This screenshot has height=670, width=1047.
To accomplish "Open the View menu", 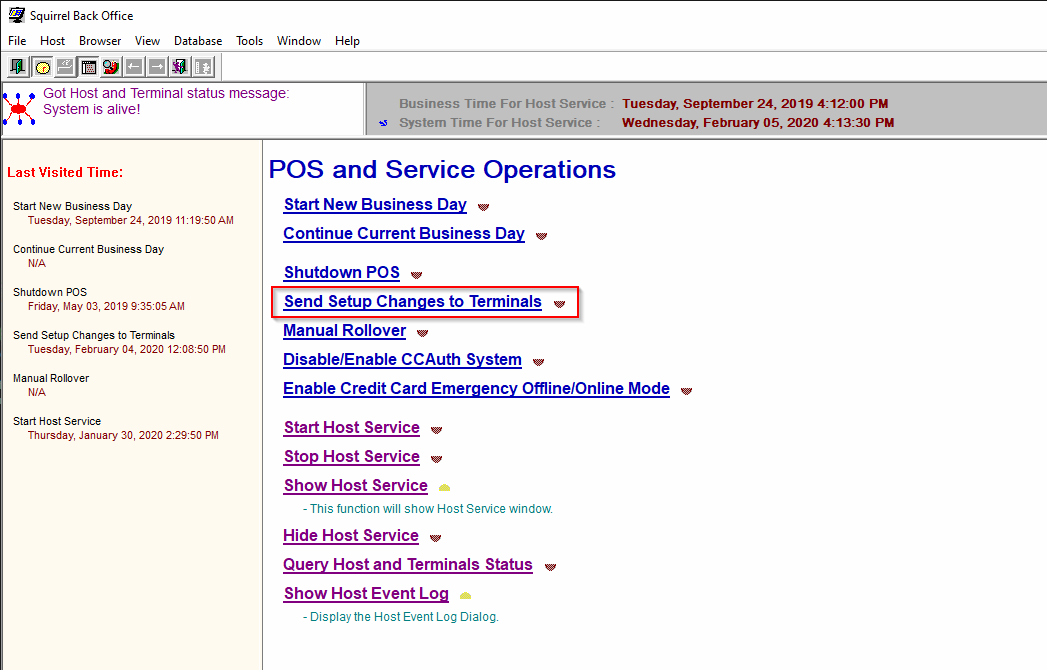I will (147, 41).
